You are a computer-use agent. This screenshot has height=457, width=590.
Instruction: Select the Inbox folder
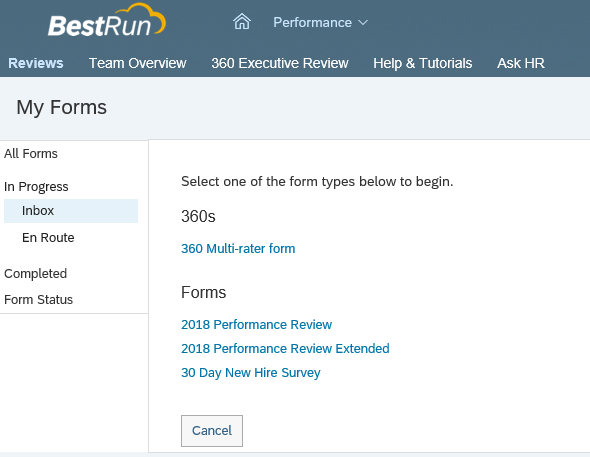click(x=71, y=211)
